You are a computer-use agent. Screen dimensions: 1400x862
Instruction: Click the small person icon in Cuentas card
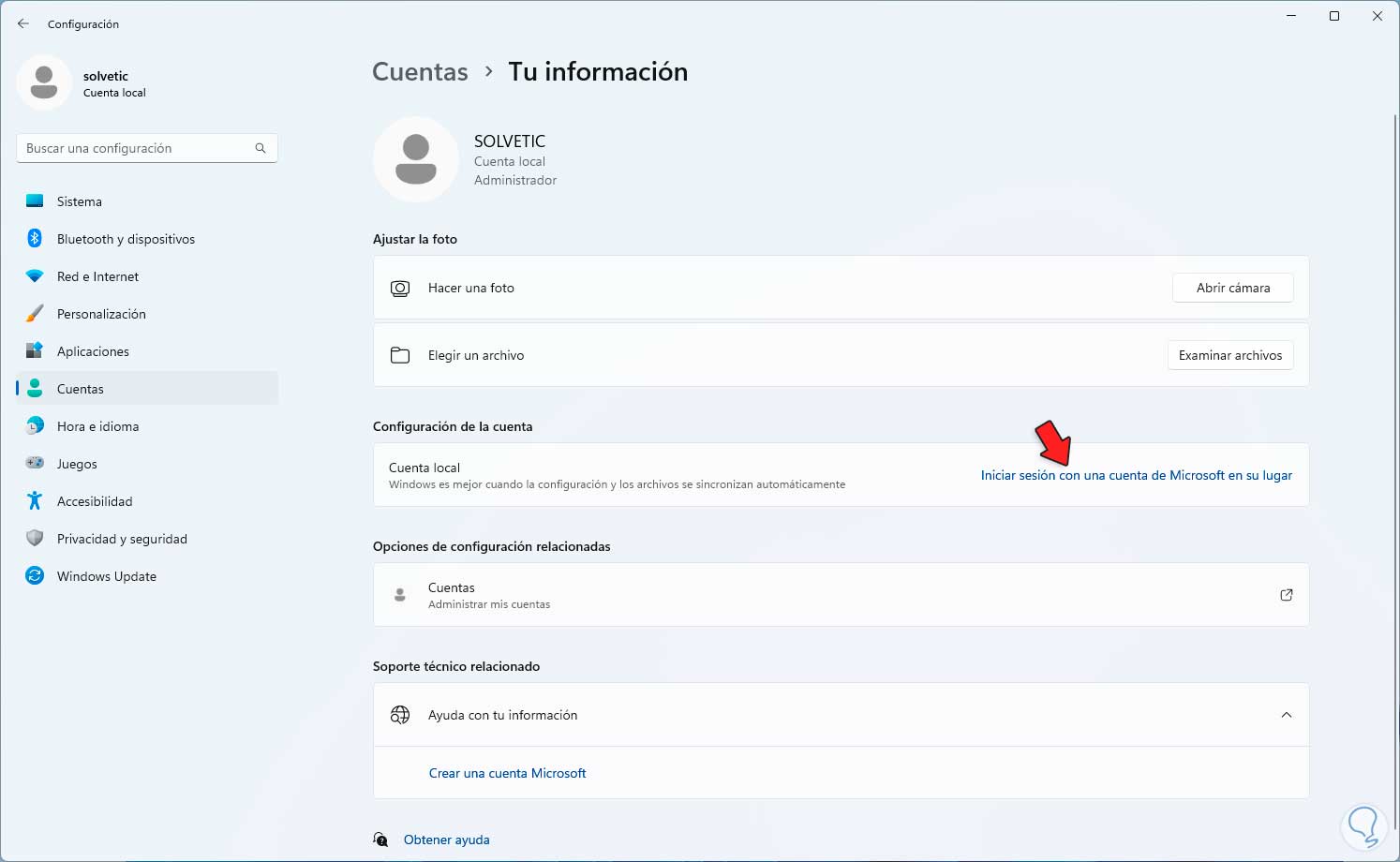coord(400,595)
